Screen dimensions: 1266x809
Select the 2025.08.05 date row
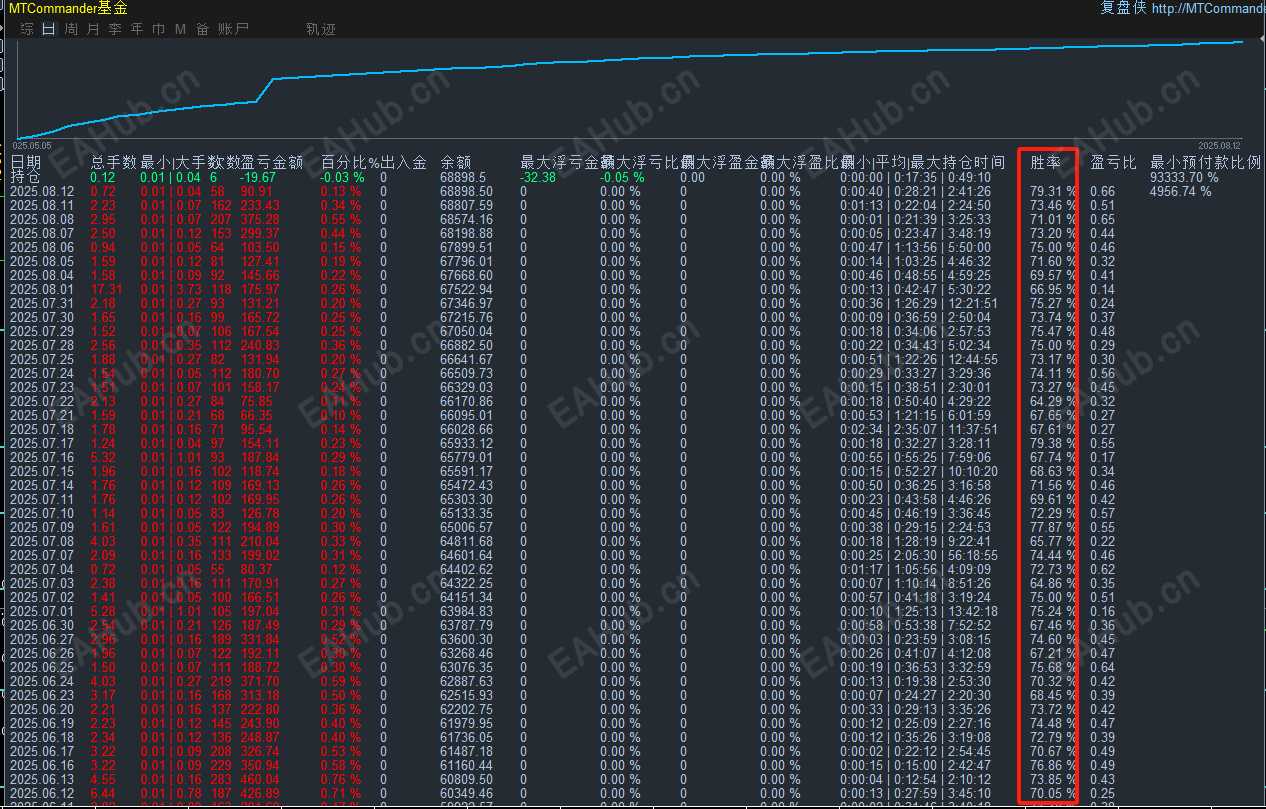(x=42, y=261)
